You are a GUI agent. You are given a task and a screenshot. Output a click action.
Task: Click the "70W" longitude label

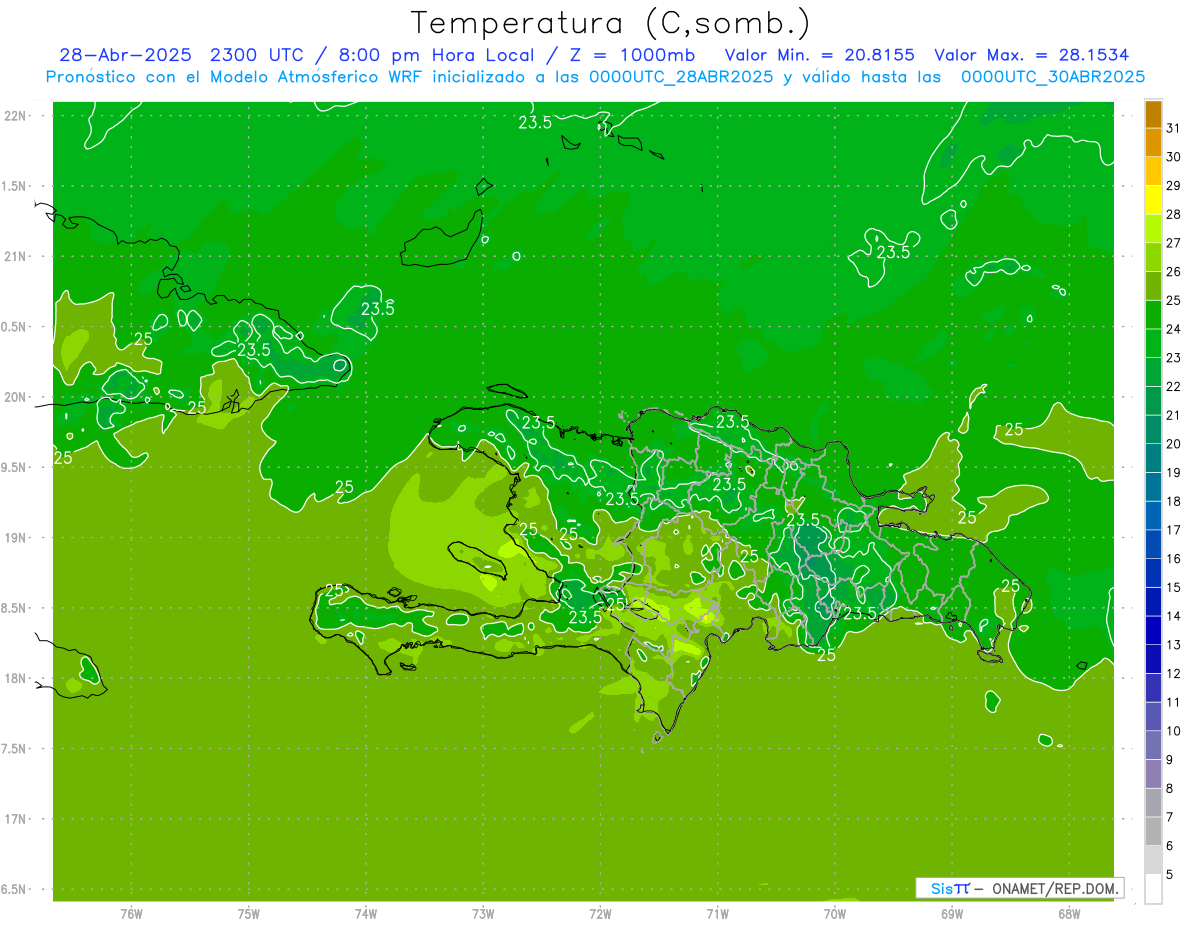[834, 913]
